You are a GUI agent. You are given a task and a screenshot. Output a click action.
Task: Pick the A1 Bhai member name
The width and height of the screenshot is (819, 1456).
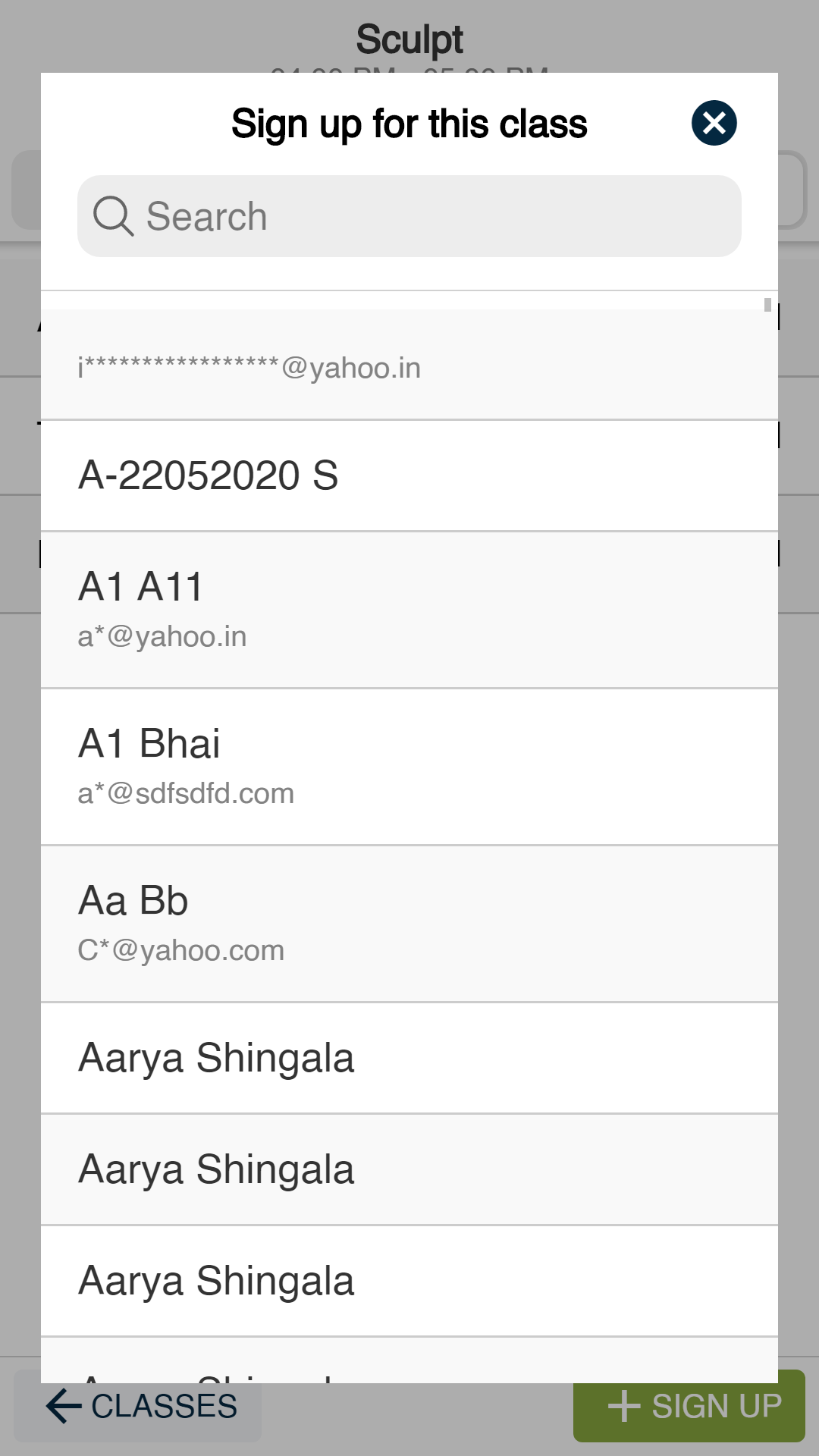(x=149, y=743)
